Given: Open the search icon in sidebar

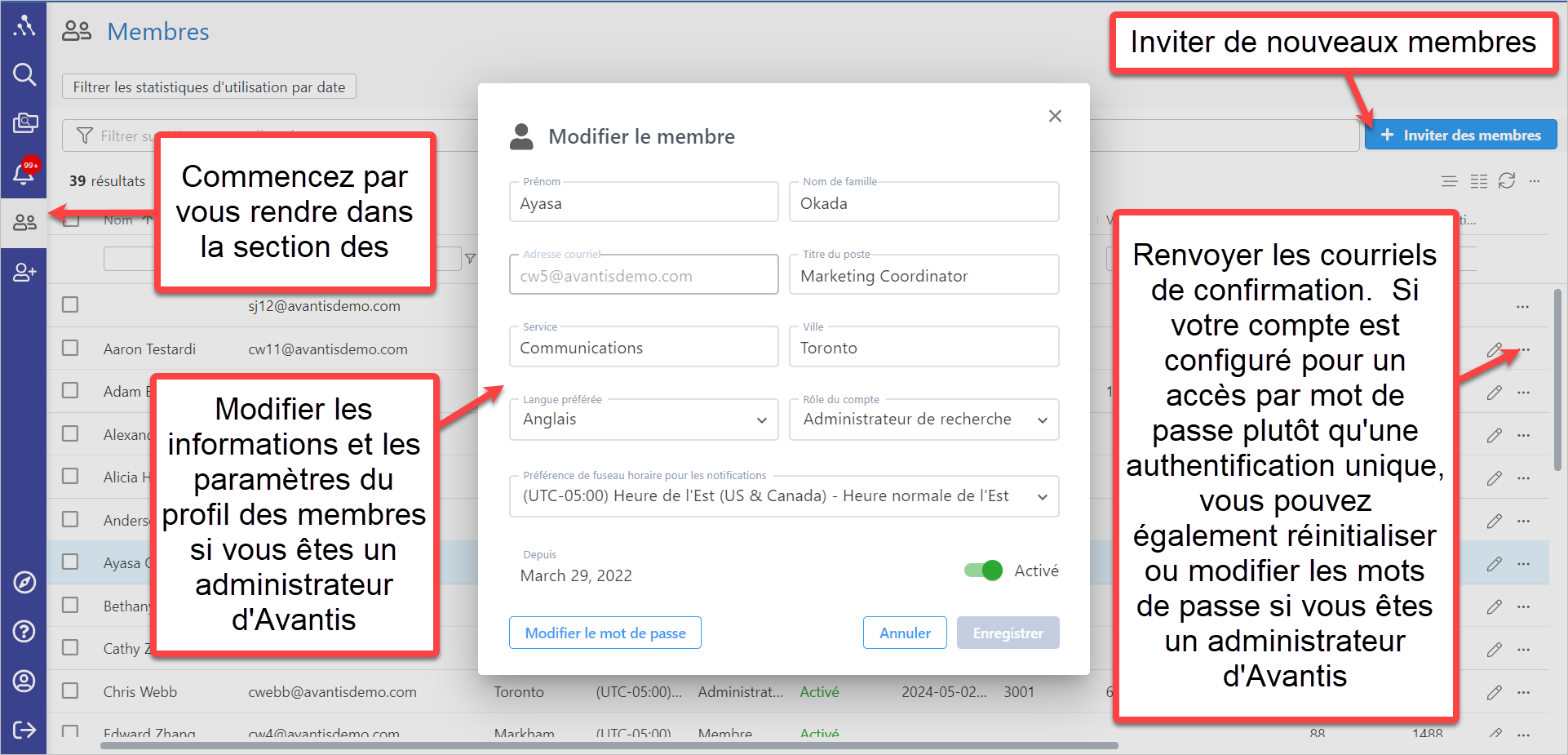Looking at the screenshot, I should pyautogui.click(x=24, y=75).
